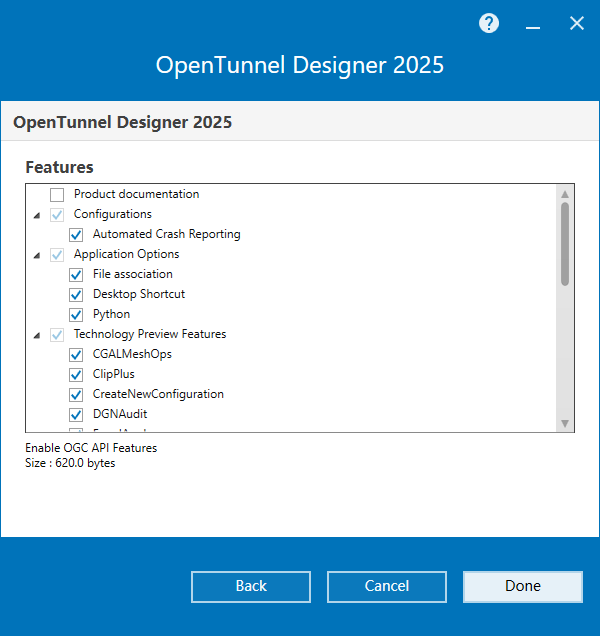Uncheck the CGALMeshOps feature

(76, 355)
